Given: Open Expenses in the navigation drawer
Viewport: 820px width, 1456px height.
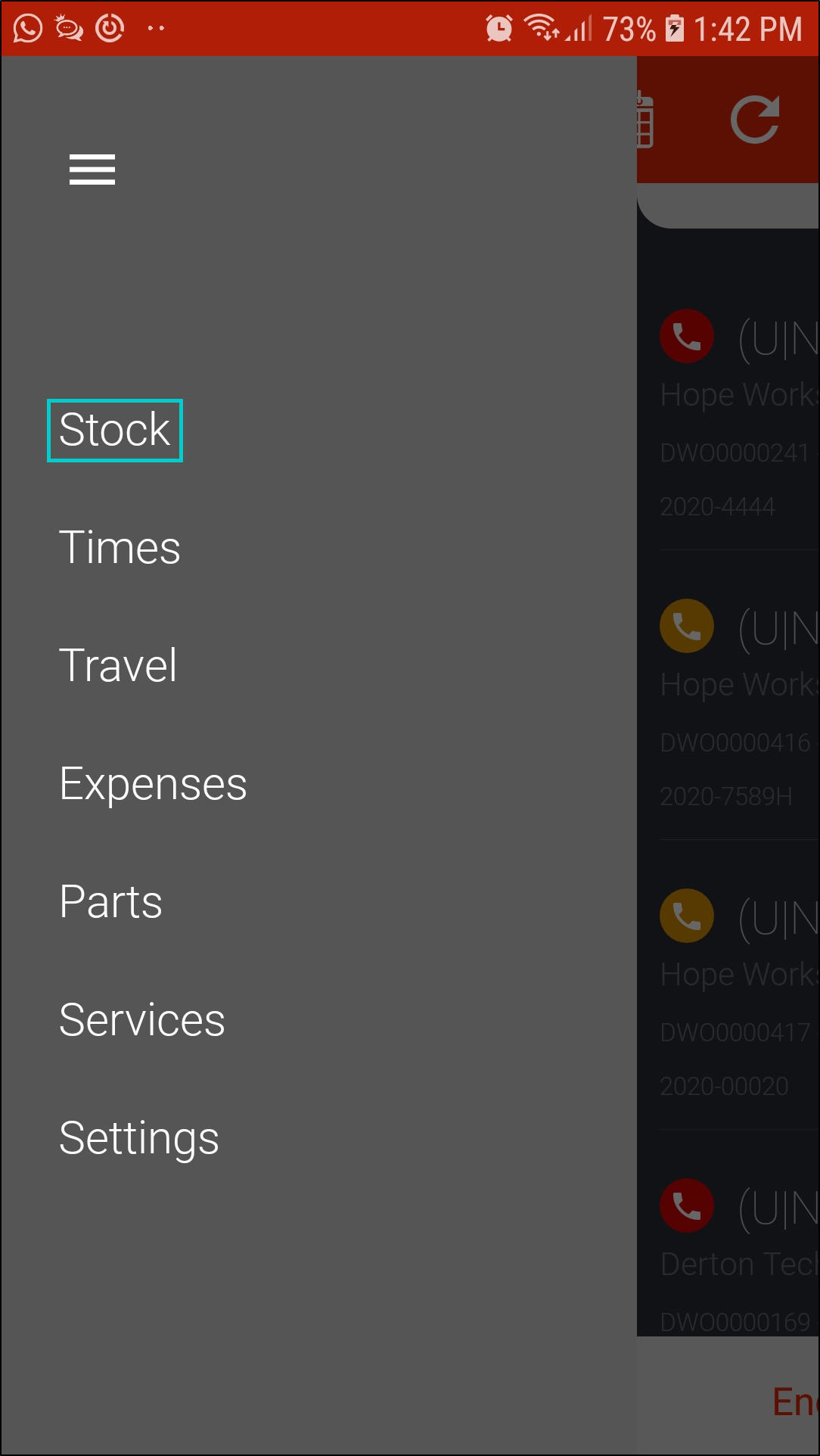Looking at the screenshot, I should click(153, 784).
